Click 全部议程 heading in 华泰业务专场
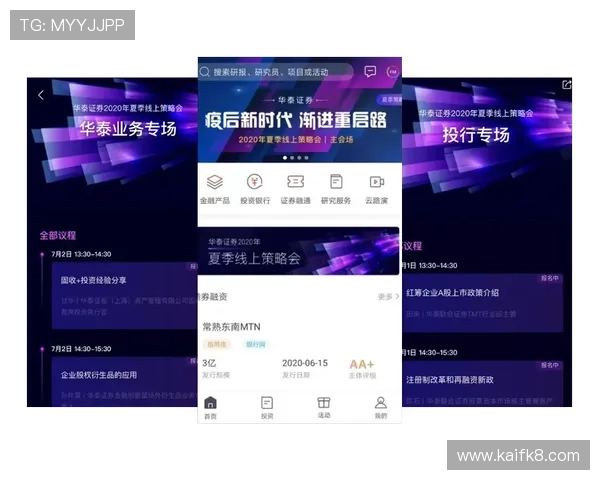This screenshot has height=480, width=600. click(x=58, y=235)
